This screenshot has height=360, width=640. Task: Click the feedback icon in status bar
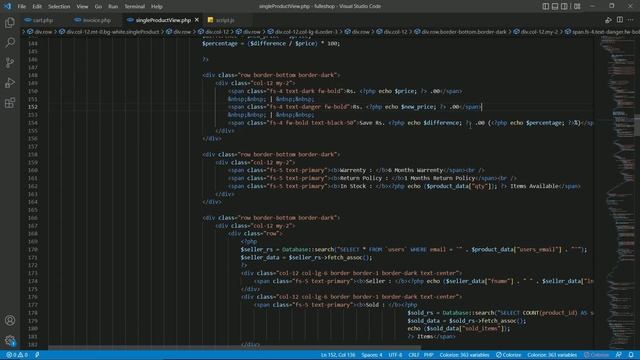619,355
